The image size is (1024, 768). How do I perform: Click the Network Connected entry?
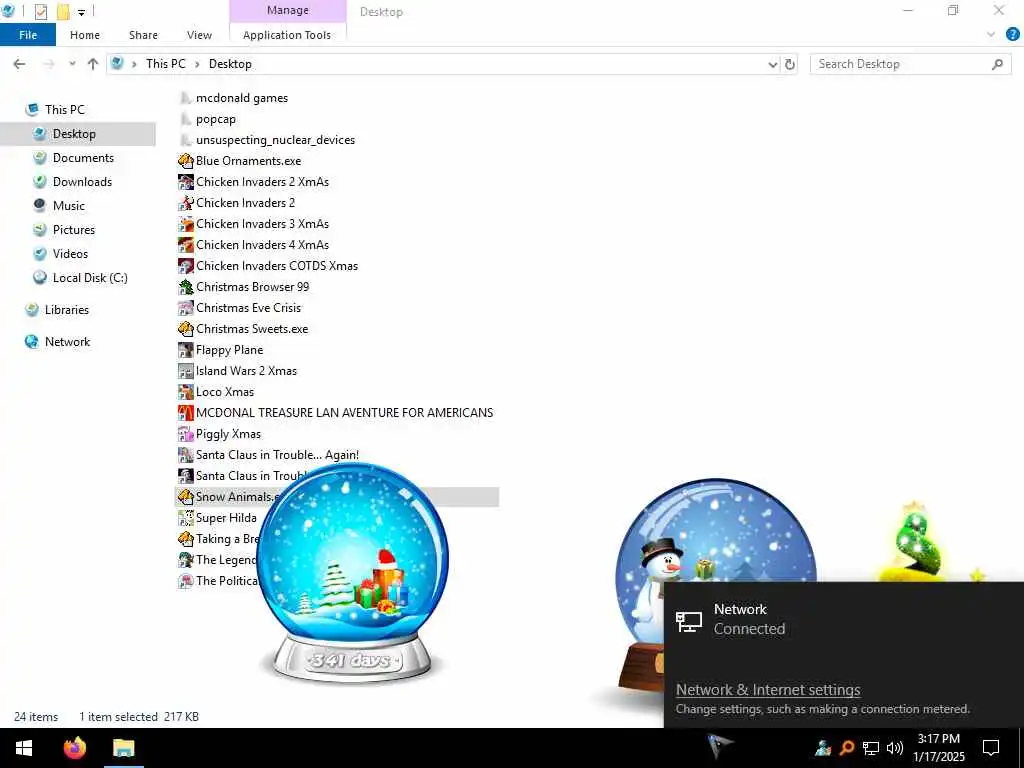point(844,618)
